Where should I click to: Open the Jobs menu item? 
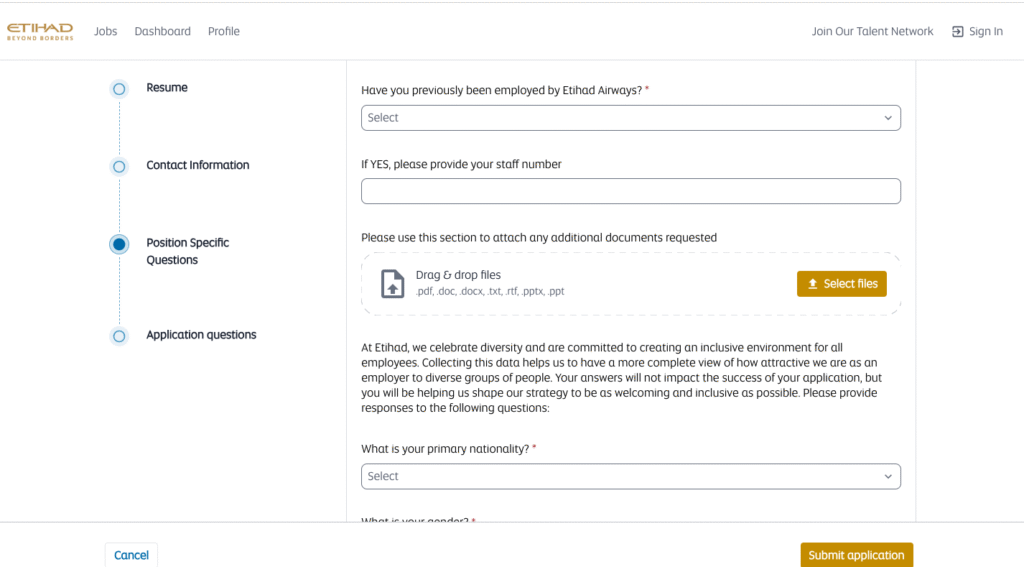click(105, 32)
